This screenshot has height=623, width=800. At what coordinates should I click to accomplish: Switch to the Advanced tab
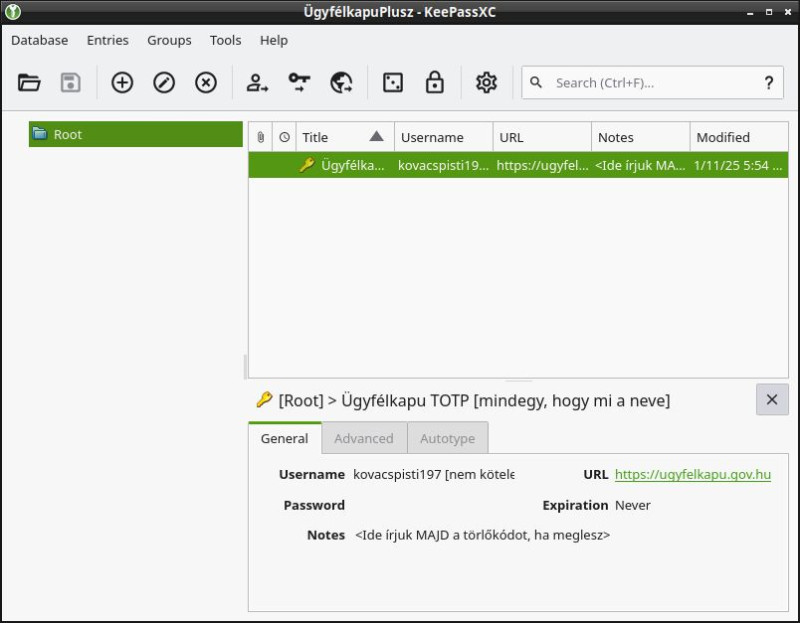[364, 438]
